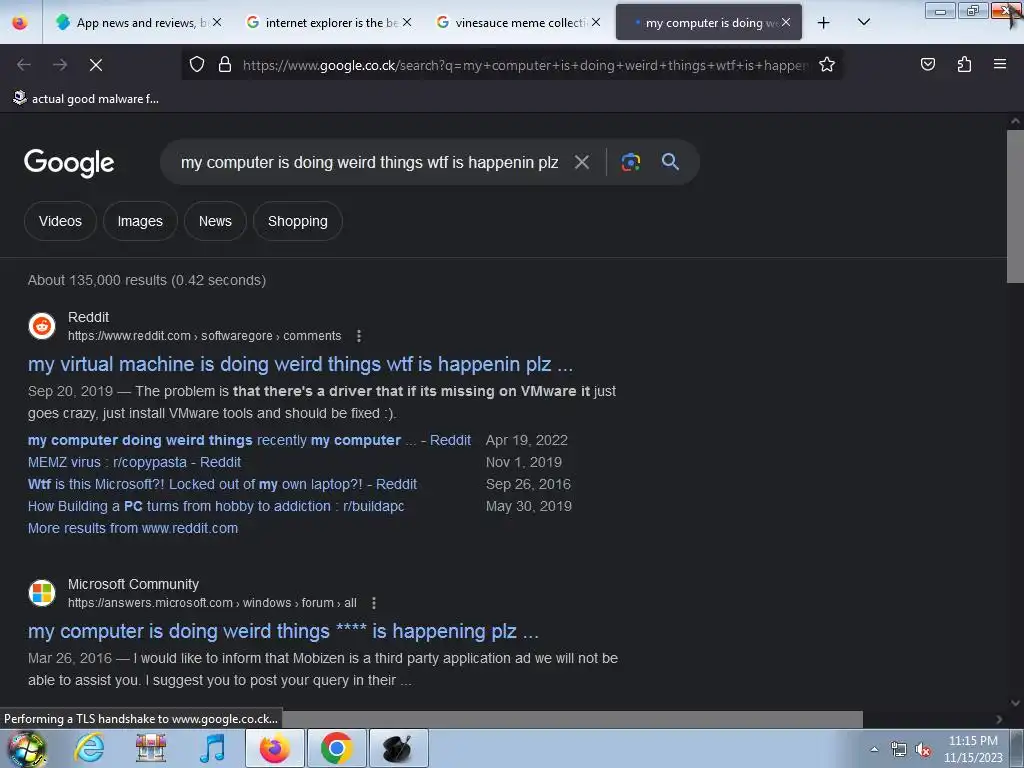
Task: Click the 'Apr 19, 2022' date text
Action: pos(526,440)
